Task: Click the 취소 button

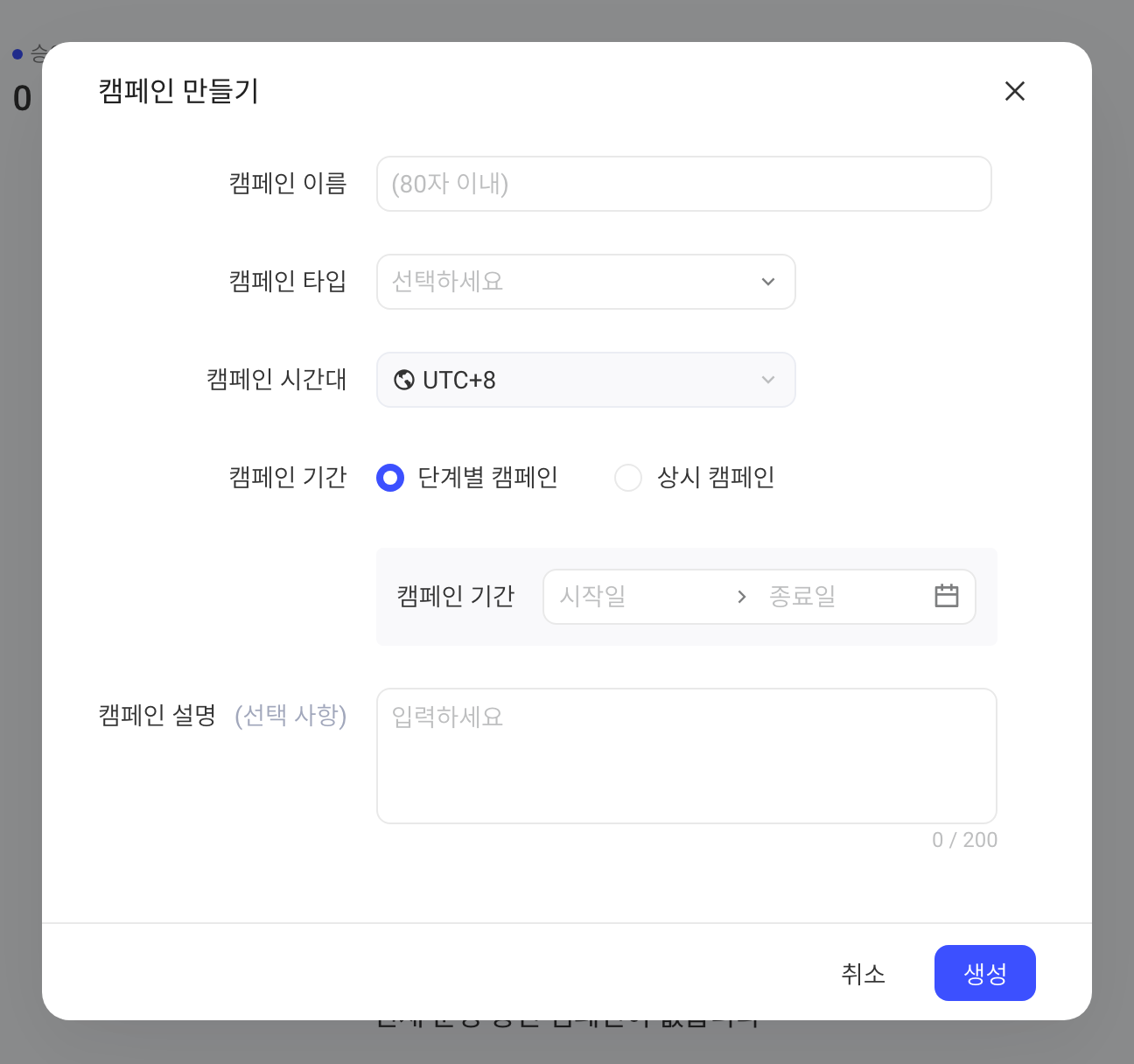Action: 864,973
